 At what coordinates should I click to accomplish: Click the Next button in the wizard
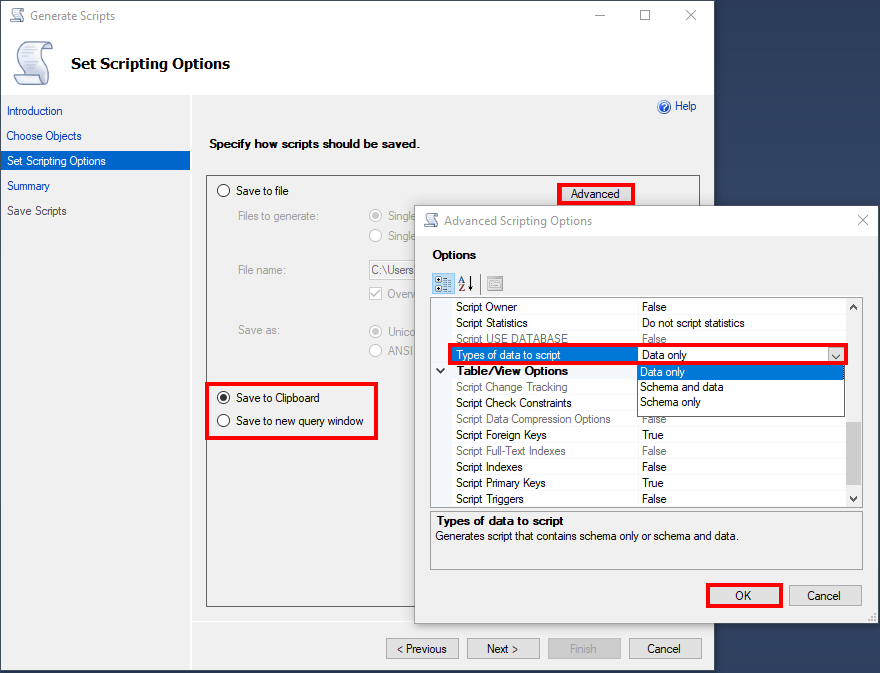tap(503, 649)
